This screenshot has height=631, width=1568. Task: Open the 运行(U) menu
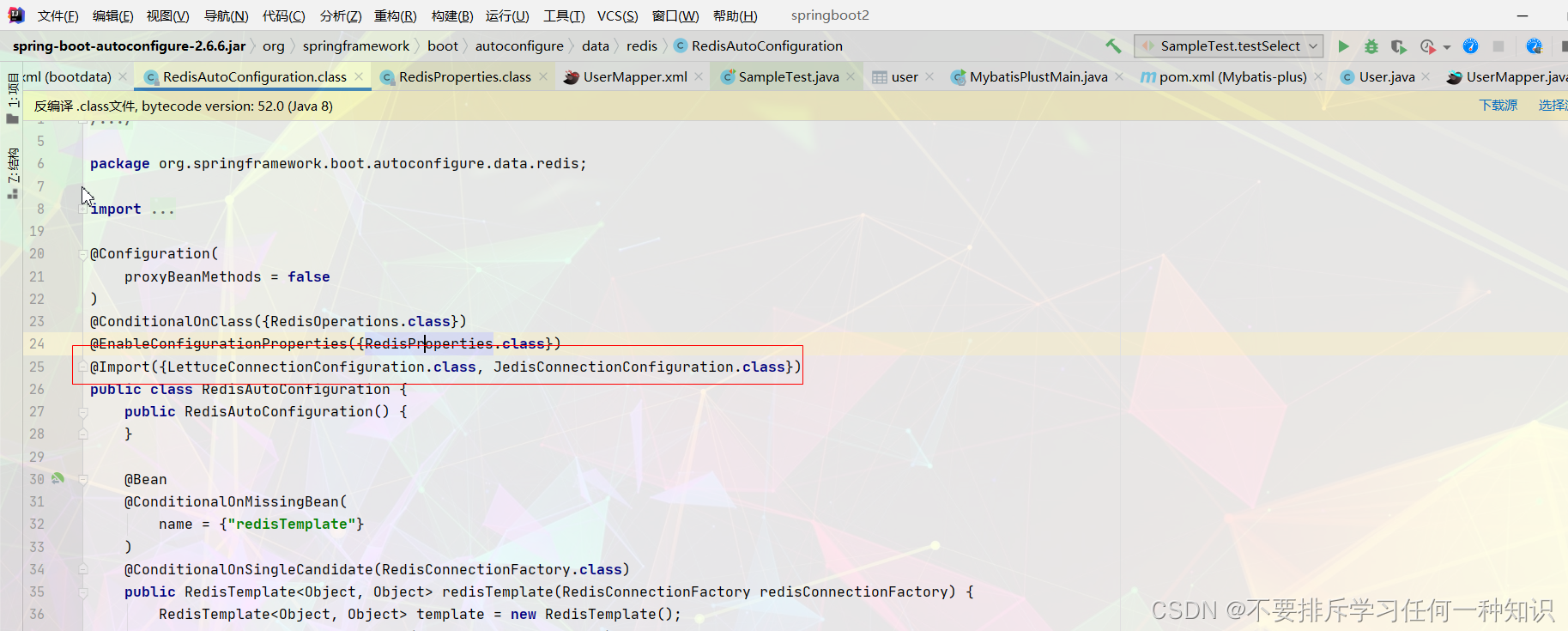507,15
